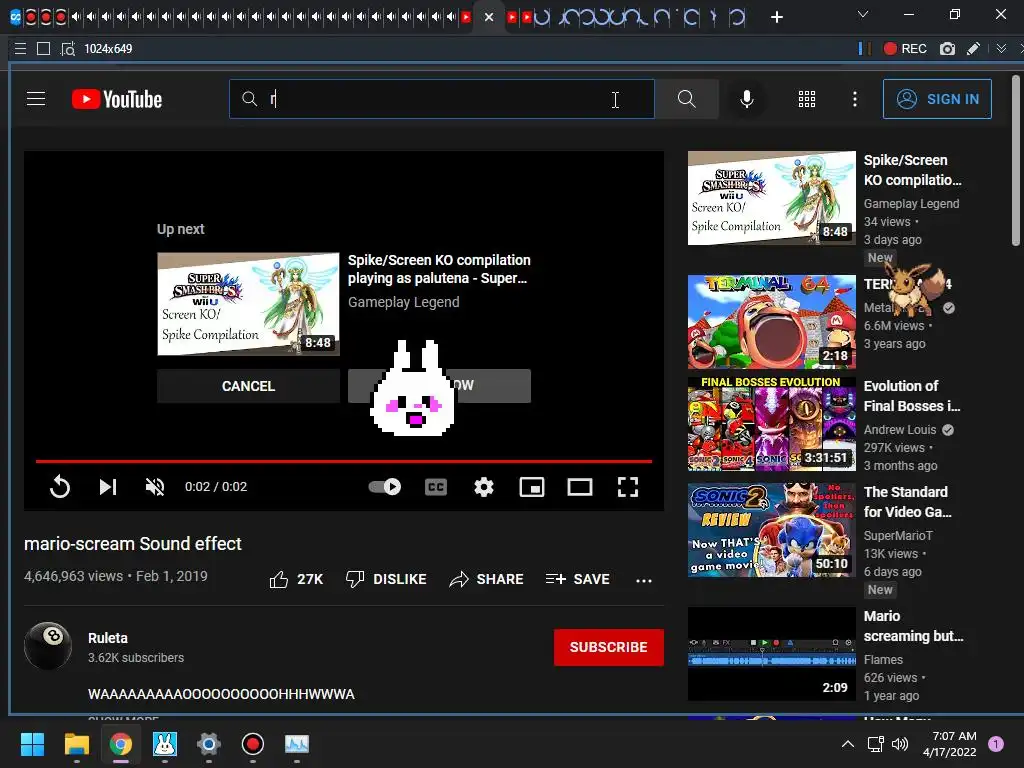Open Final Bosses Evolution thumbnail

(771, 423)
